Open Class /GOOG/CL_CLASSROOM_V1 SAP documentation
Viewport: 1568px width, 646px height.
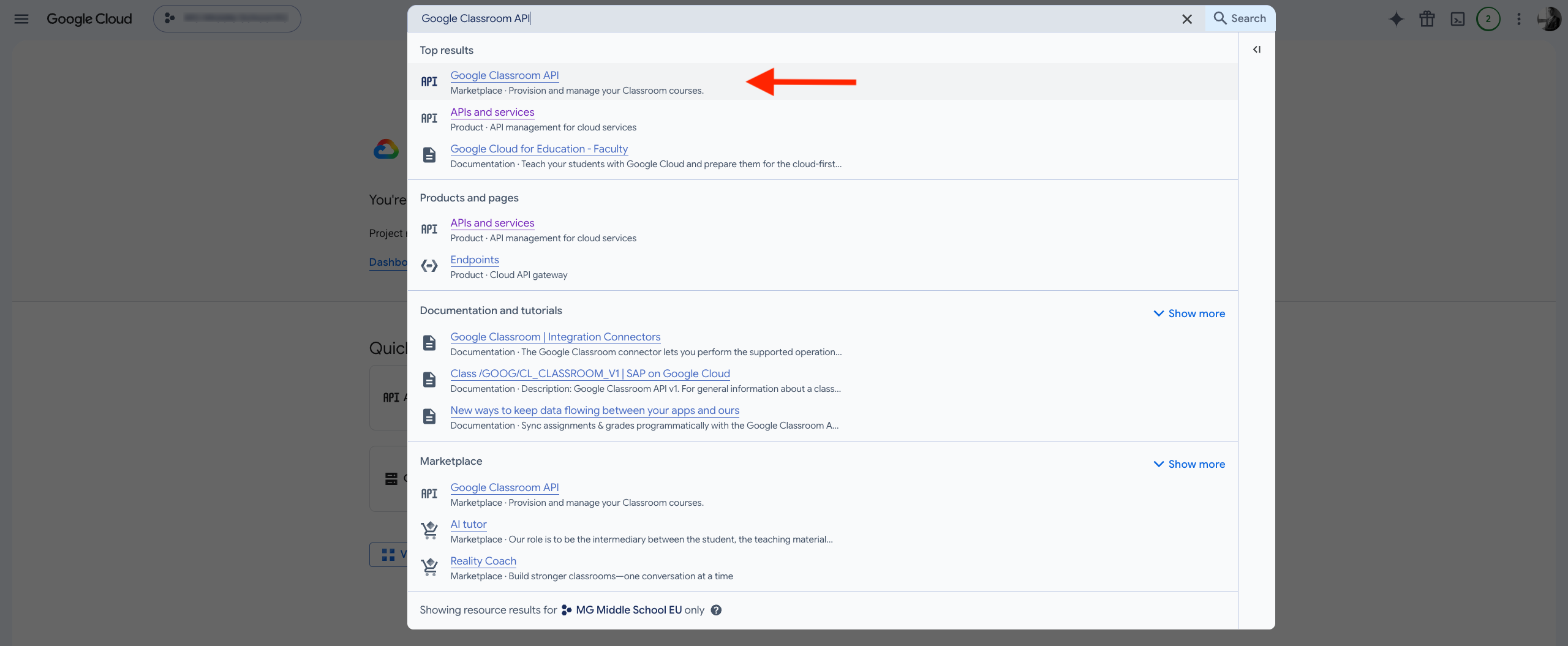tap(590, 374)
